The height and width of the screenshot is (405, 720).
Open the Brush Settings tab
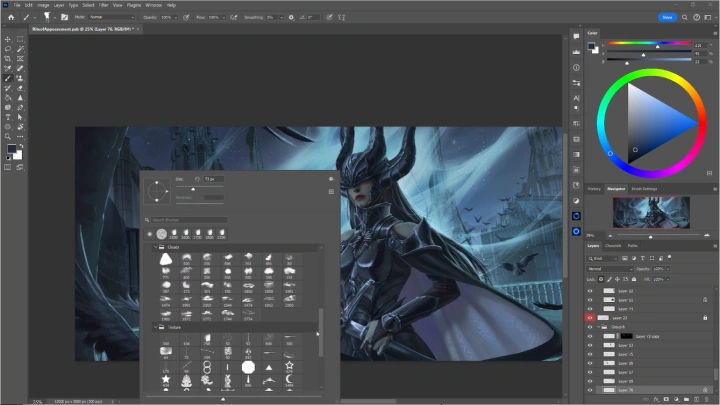point(644,189)
